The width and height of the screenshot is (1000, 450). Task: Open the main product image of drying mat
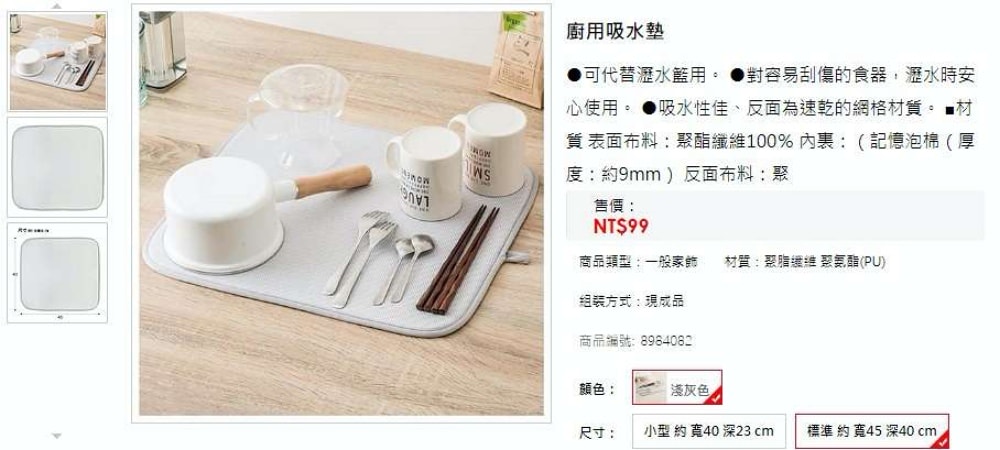point(341,214)
